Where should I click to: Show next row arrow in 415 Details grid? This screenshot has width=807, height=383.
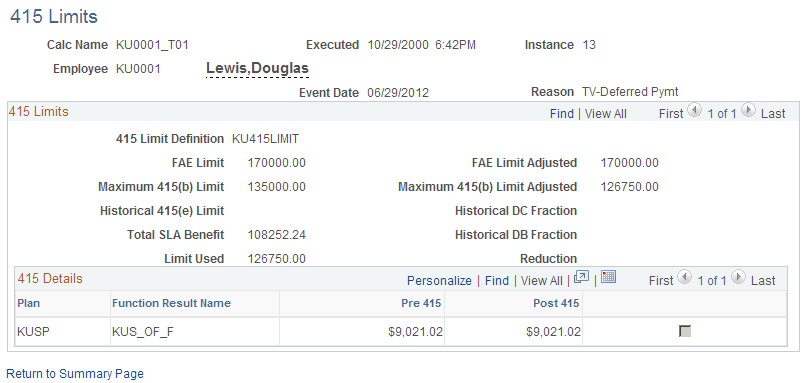point(739,277)
